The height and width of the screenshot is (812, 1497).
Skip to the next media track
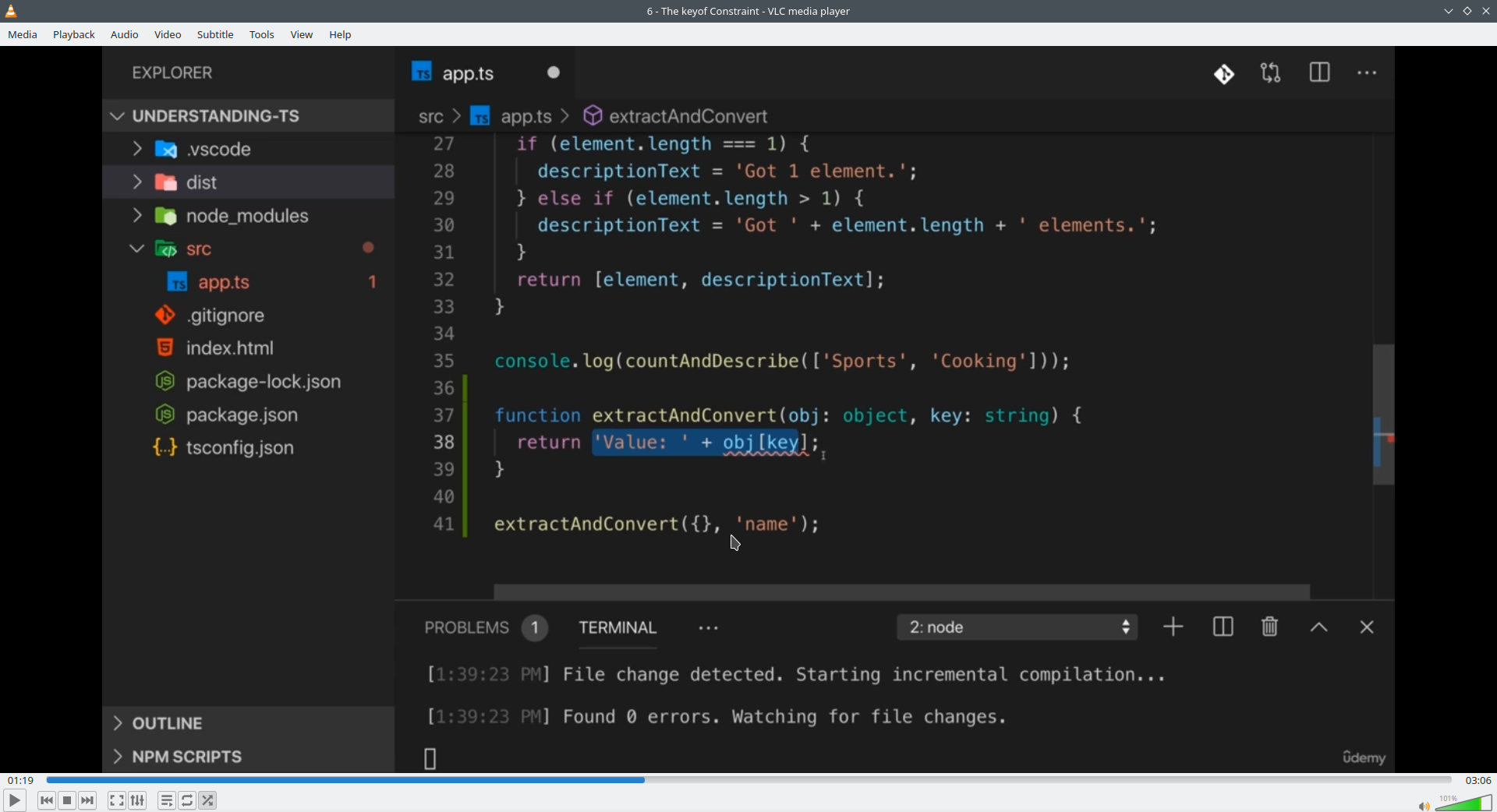87,800
